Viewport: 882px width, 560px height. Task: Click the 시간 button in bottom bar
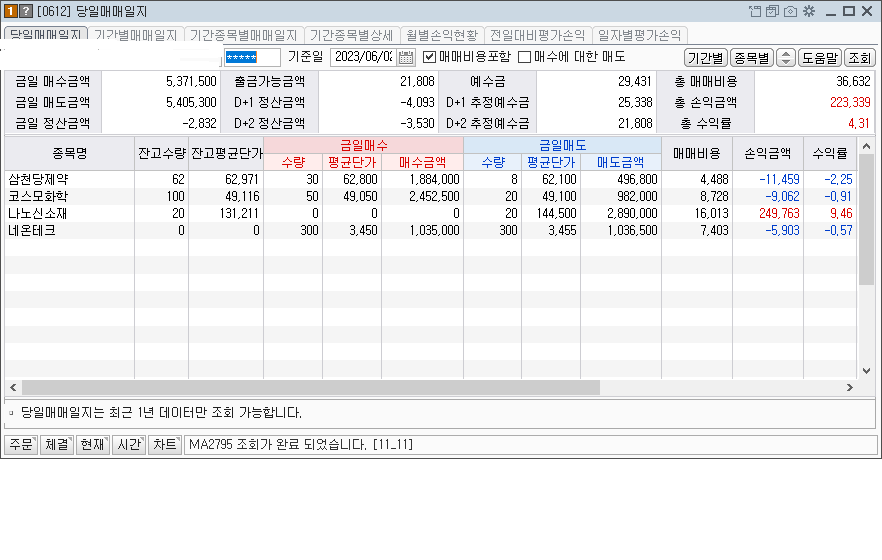point(129,445)
